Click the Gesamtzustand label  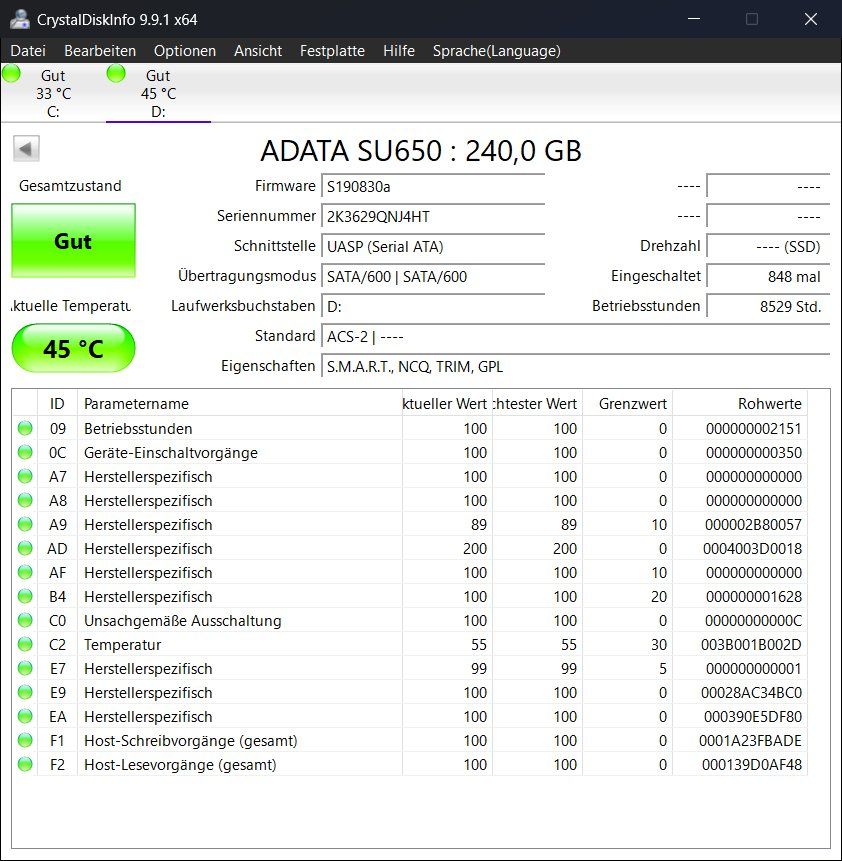[70, 186]
